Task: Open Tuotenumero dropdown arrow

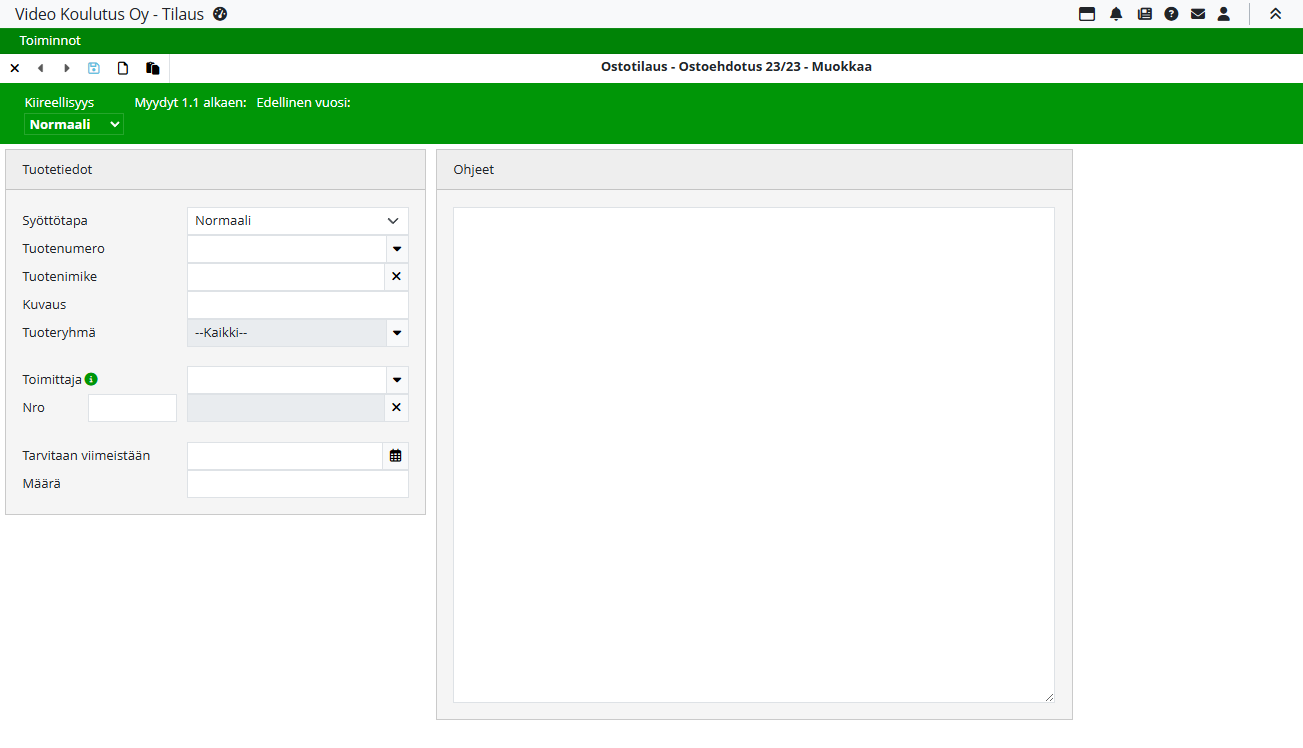Action: 396,249
